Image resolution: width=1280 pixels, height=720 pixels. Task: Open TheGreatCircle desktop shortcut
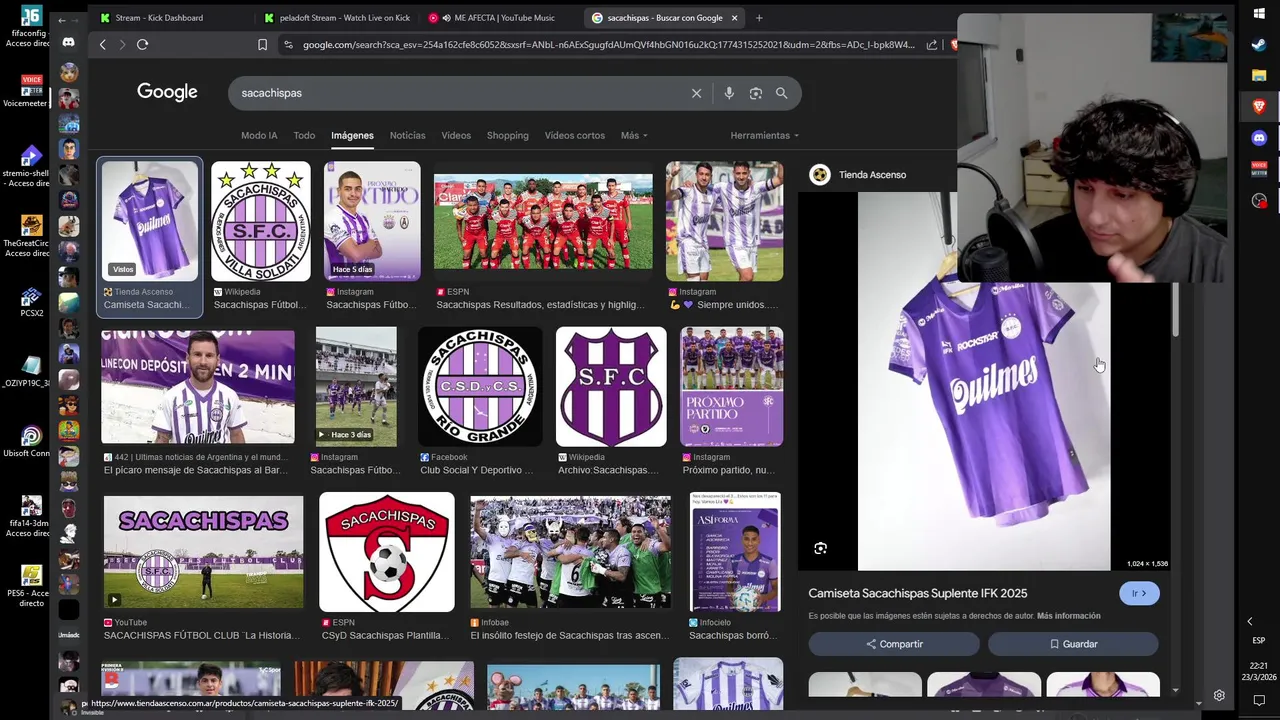(x=31, y=234)
